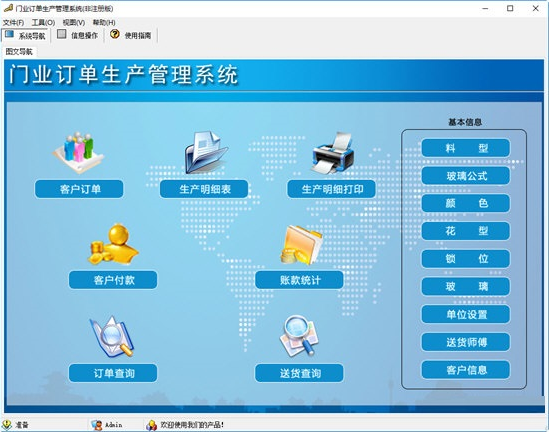The image size is (549, 433).
Task: Click the 单位设置 button
Action: [x=466, y=314]
